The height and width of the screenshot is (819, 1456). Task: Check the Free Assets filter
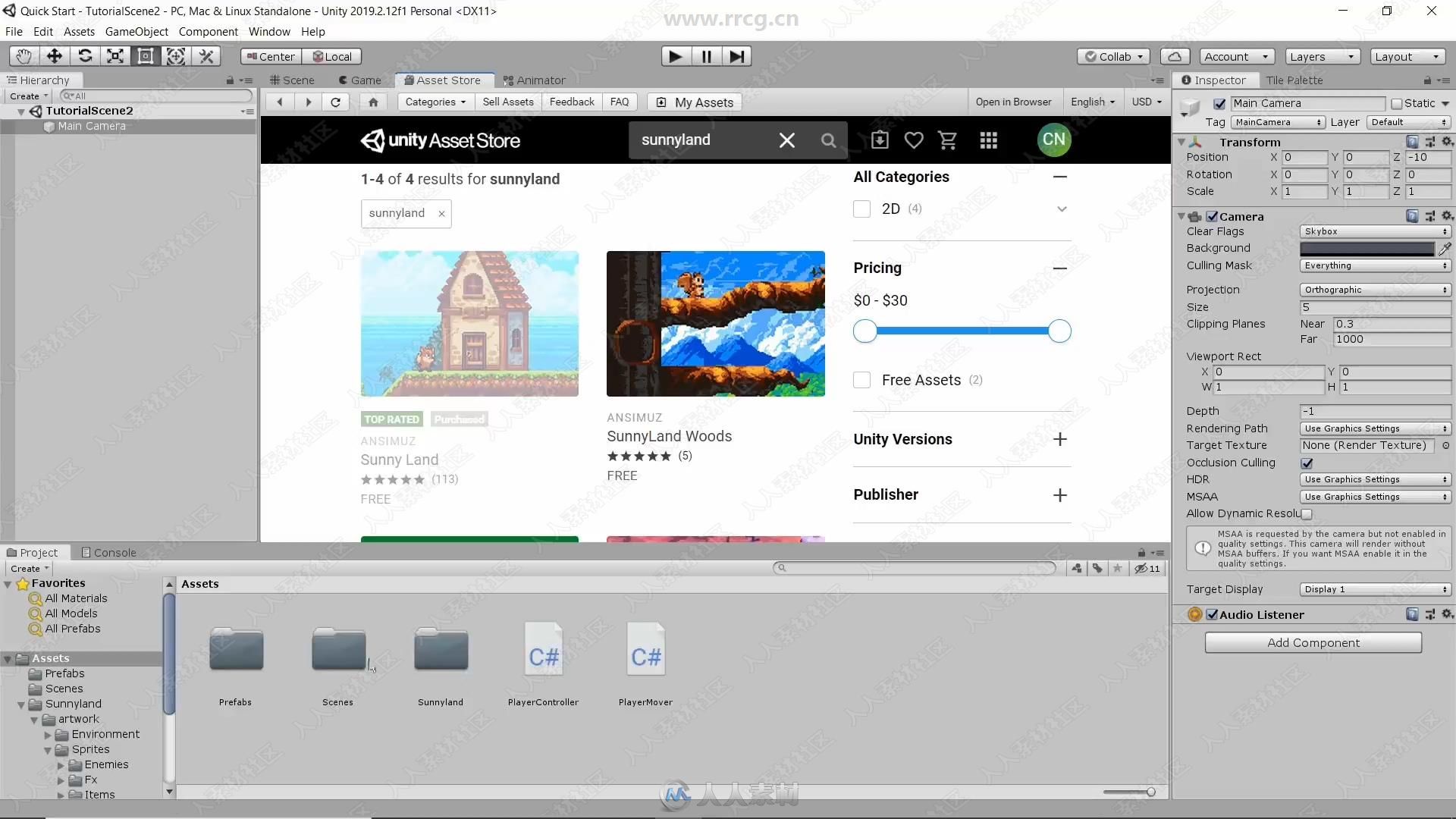[x=861, y=380]
